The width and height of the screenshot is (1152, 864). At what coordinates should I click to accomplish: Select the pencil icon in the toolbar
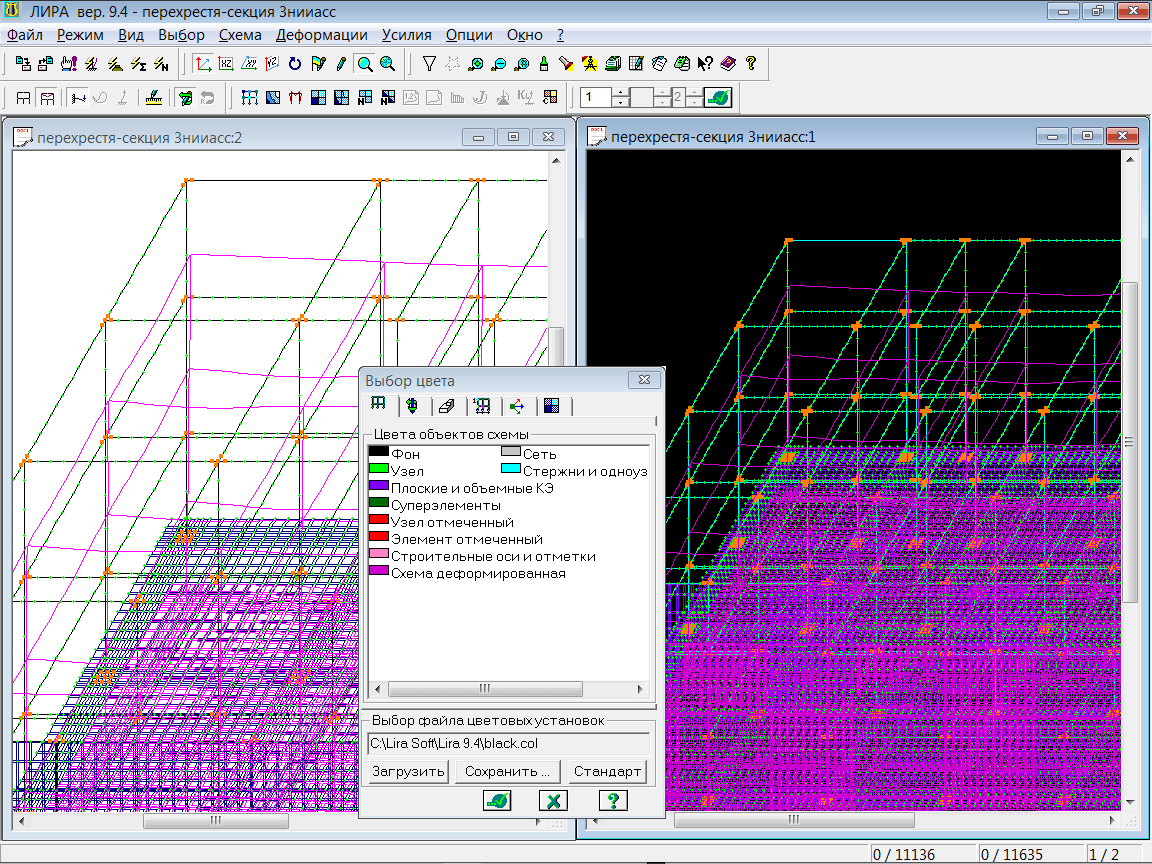click(341, 64)
